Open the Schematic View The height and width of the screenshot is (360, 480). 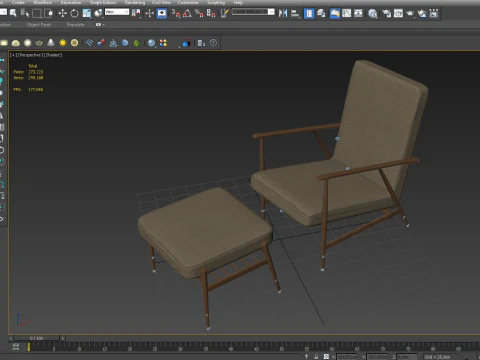[x=358, y=13]
